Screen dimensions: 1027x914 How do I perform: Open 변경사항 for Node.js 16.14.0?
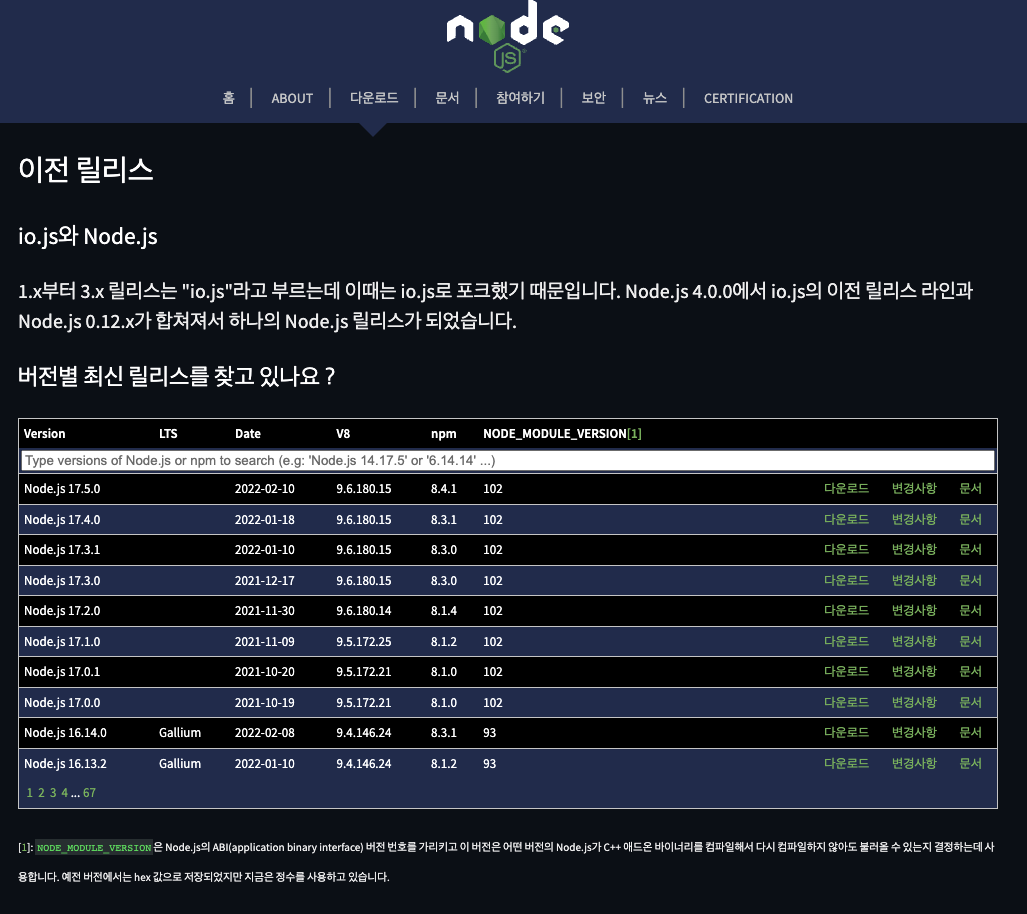click(914, 733)
